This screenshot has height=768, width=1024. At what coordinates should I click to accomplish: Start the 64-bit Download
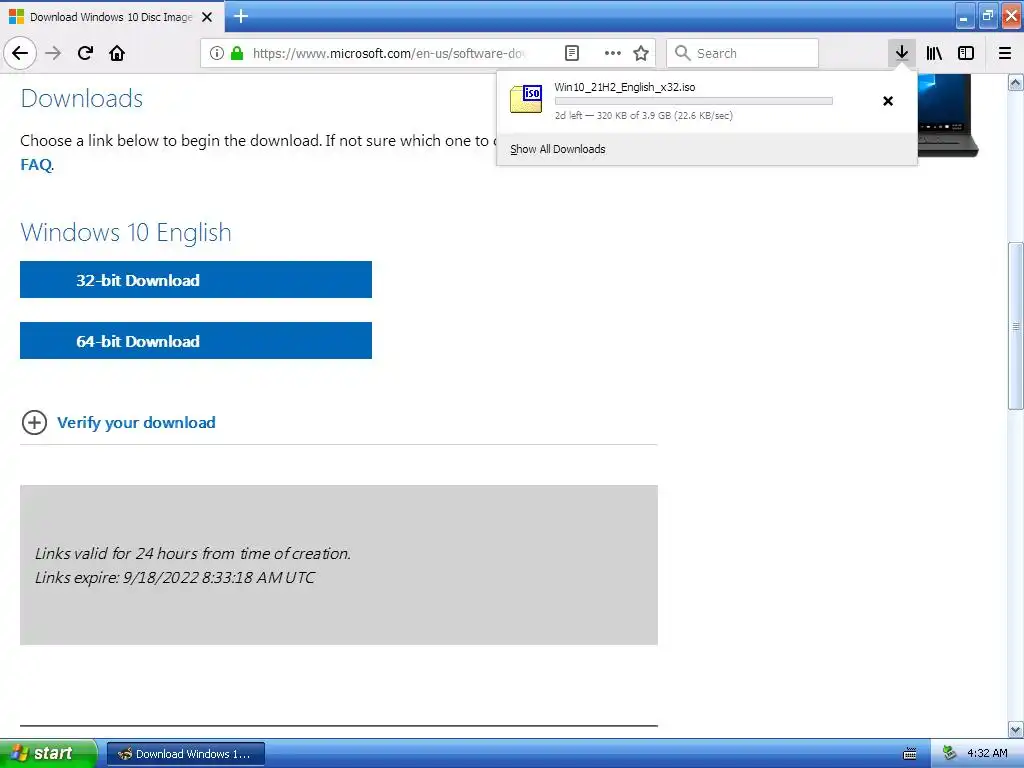click(196, 340)
